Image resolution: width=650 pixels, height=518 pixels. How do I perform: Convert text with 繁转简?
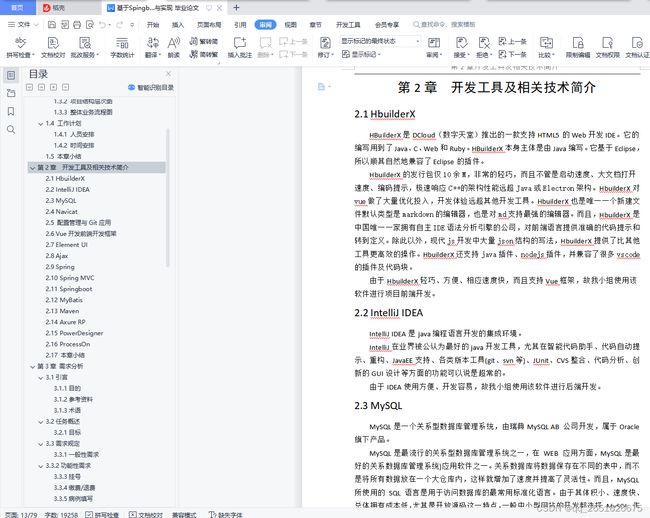(x=204, y=41)
